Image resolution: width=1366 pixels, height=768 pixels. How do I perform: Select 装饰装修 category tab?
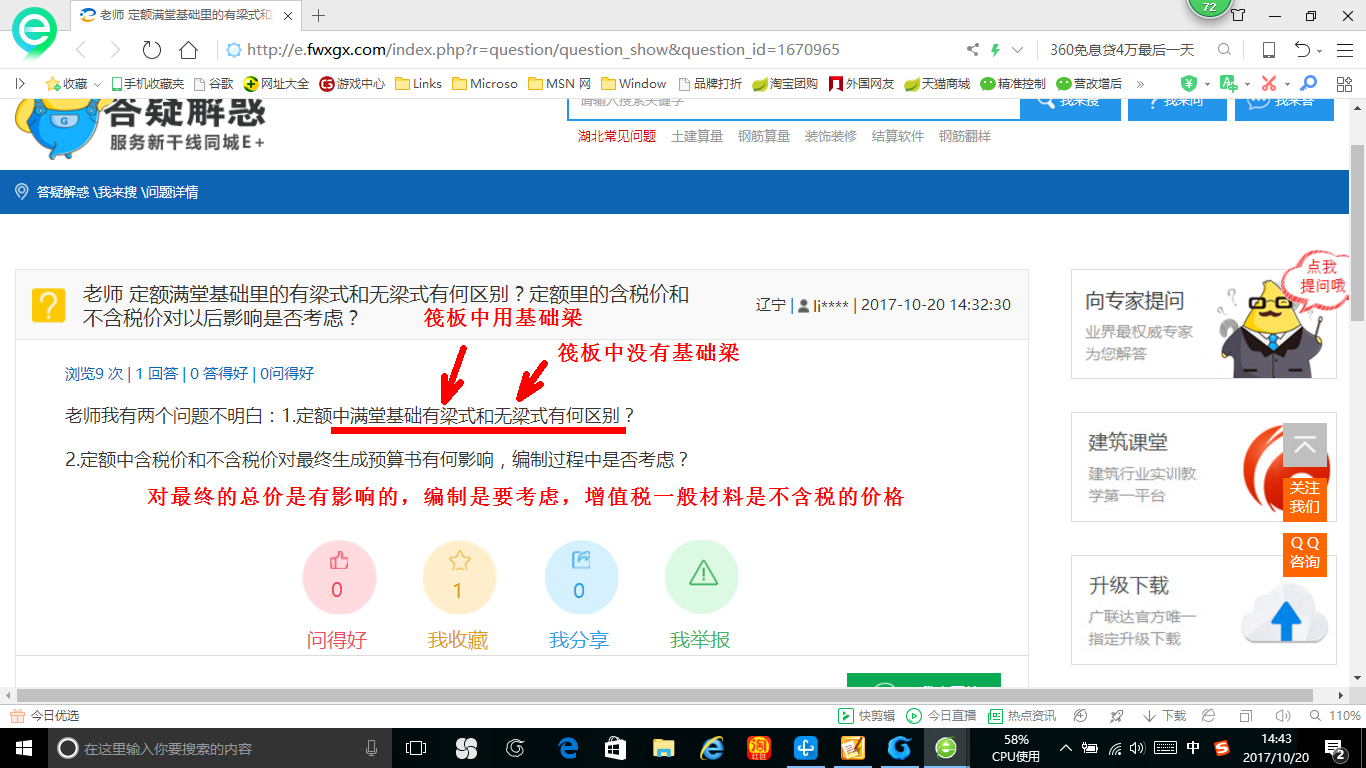pyautogui.click(x=831, y=136)
